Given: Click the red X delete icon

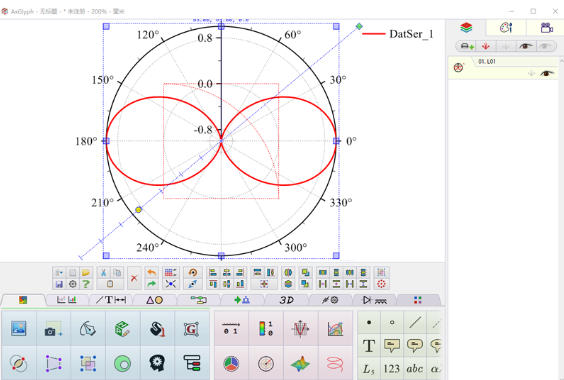Looking at the screenshot, I should [134, 278].
